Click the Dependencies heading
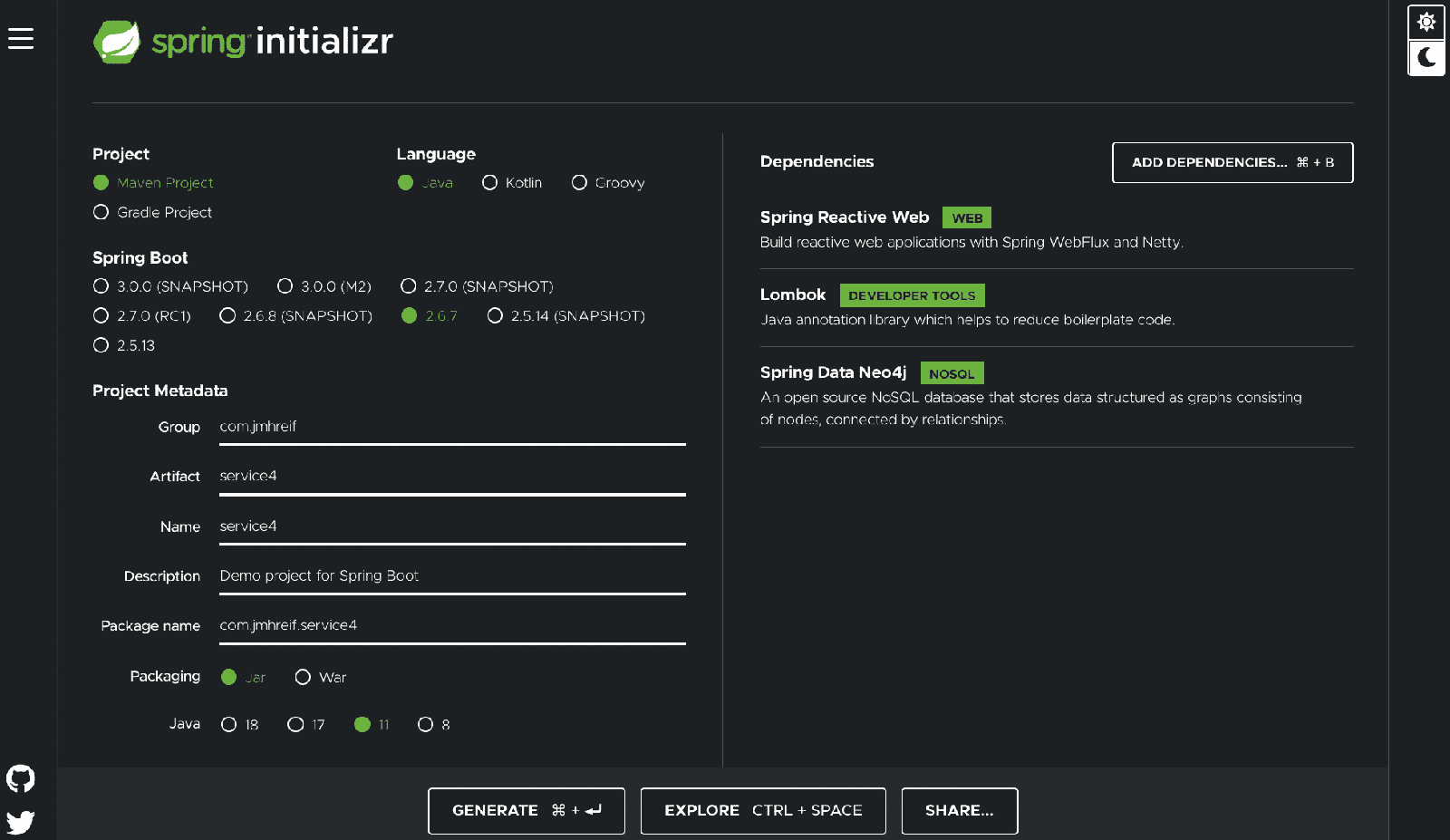The height and width of the screenshot is (840, 1450). tap(817, 162)
